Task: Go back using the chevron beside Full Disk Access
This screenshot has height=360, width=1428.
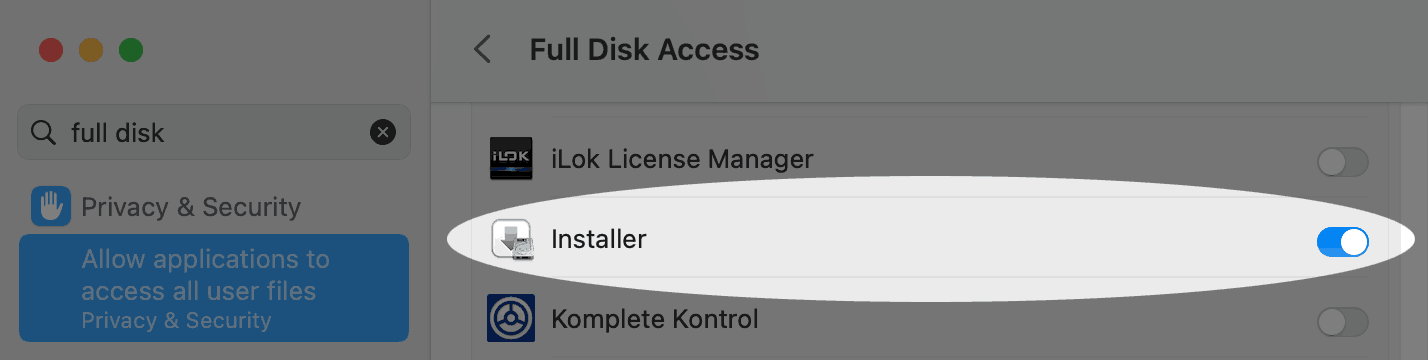Action: point(483,49)
